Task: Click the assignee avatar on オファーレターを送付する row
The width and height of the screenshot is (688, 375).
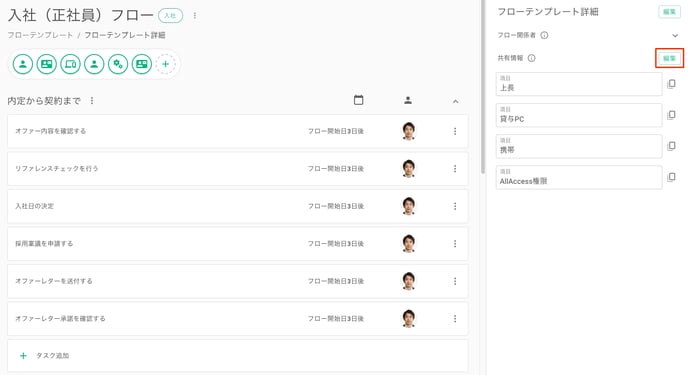Action: pos(408,281)
